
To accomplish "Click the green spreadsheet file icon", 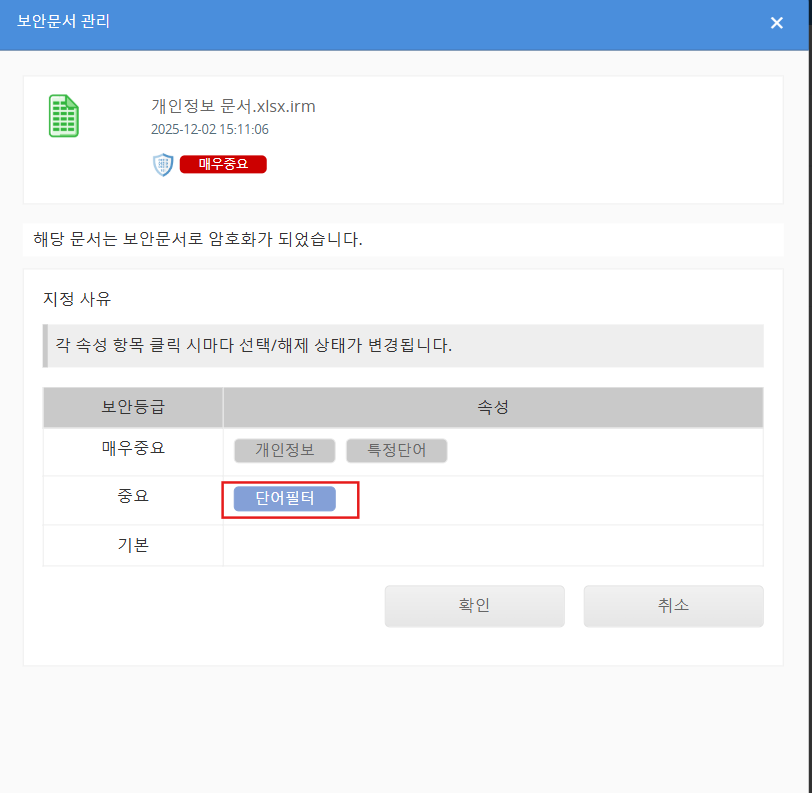I will pos(64,116).
